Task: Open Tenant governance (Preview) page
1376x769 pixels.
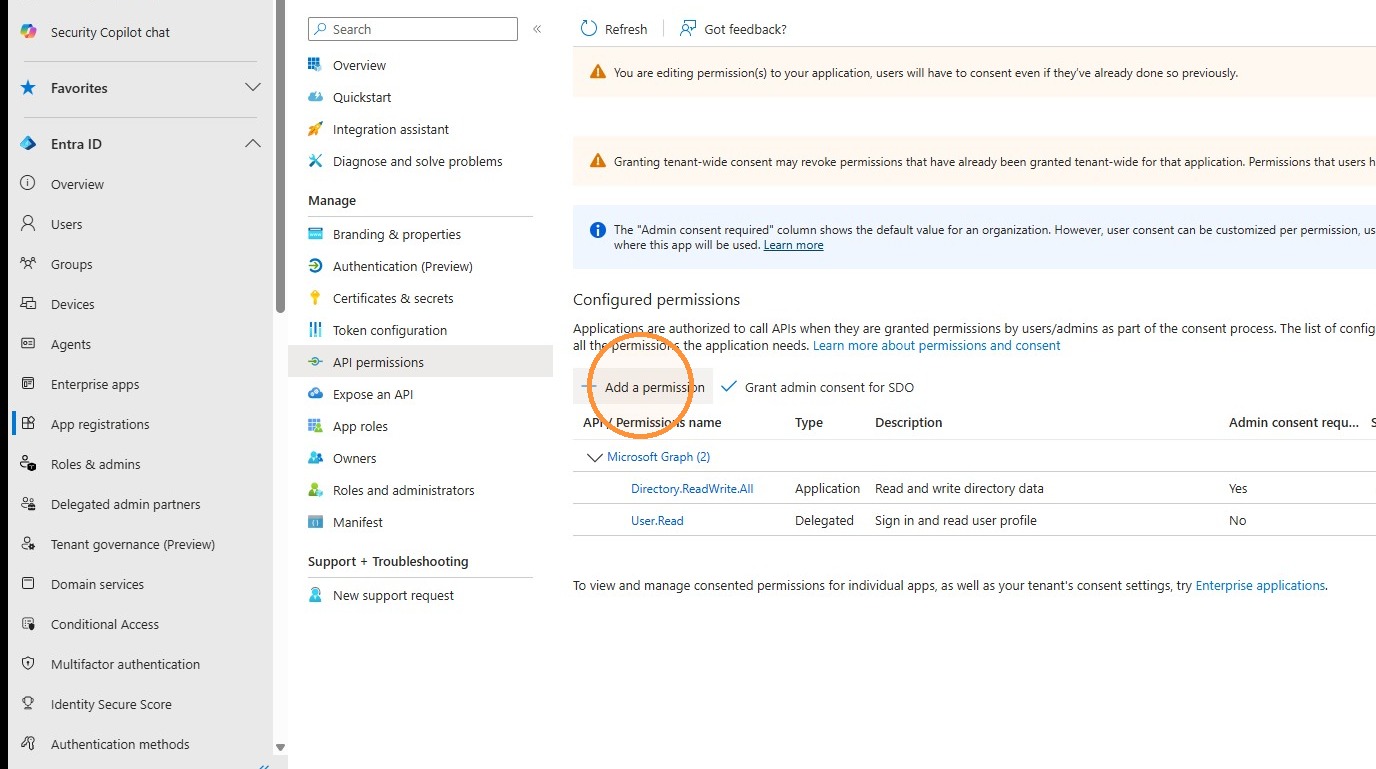Action: (133, 544)
